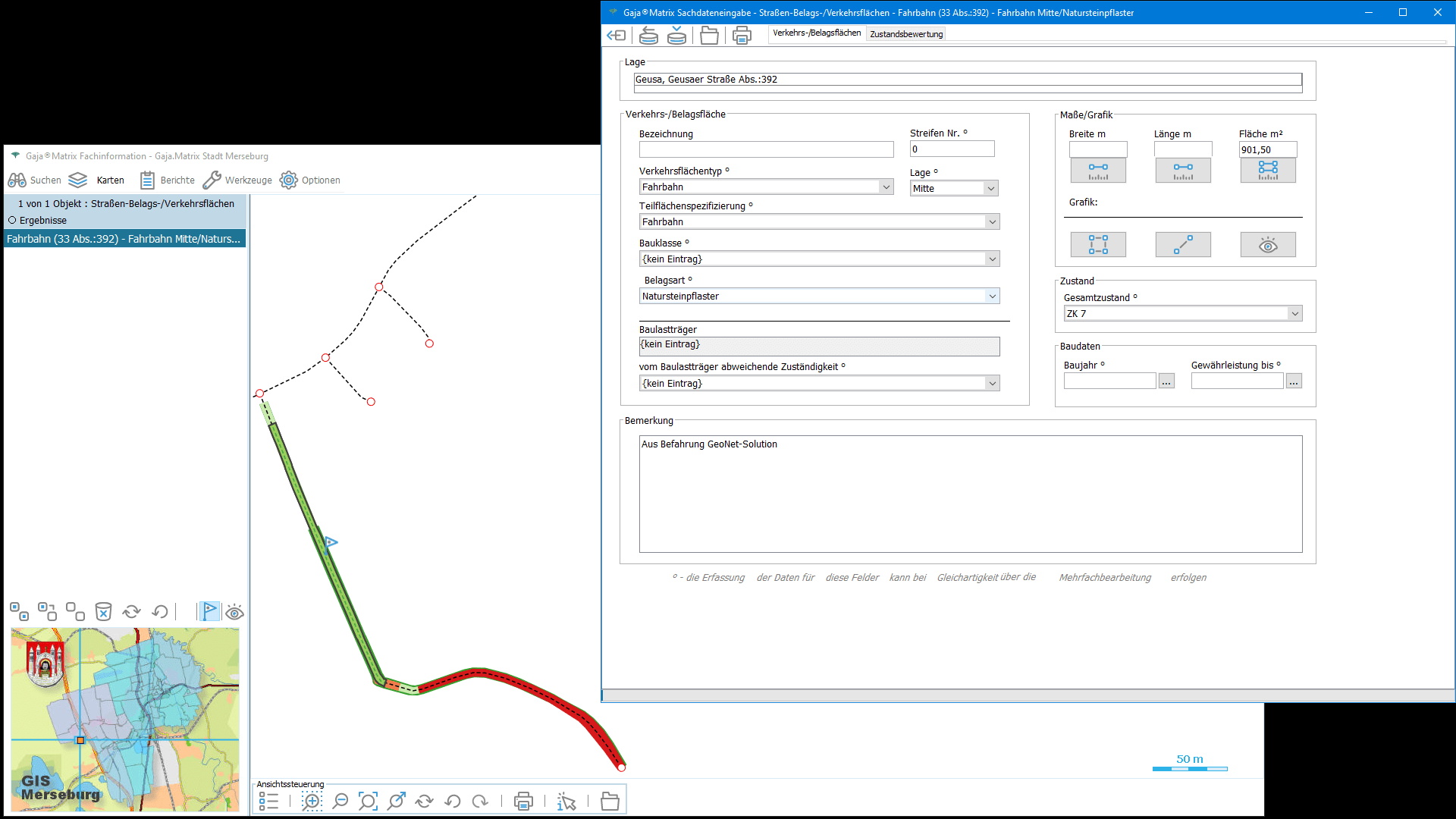Click the legend list icon in Ansichtssteuerung
This screenshot has width=1456, height=819.
point(268,801)
